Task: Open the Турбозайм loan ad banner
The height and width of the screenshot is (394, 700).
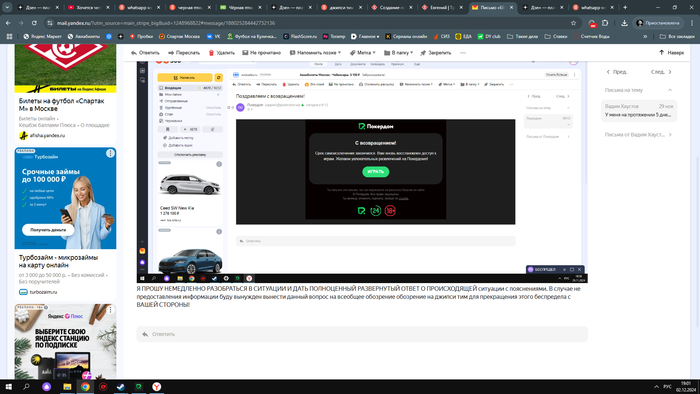Action: [x=66, y=199]
